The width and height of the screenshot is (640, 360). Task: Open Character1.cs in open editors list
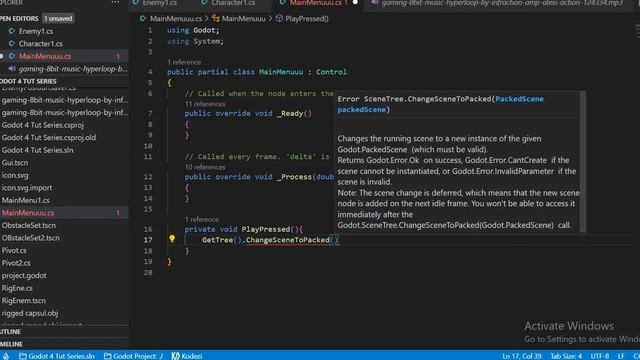pyautogui.click(x=40, y=44)
